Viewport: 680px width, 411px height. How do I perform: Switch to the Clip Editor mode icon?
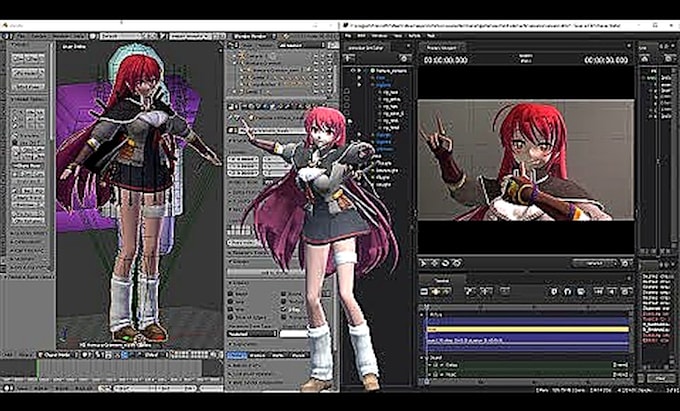[425, 292]
